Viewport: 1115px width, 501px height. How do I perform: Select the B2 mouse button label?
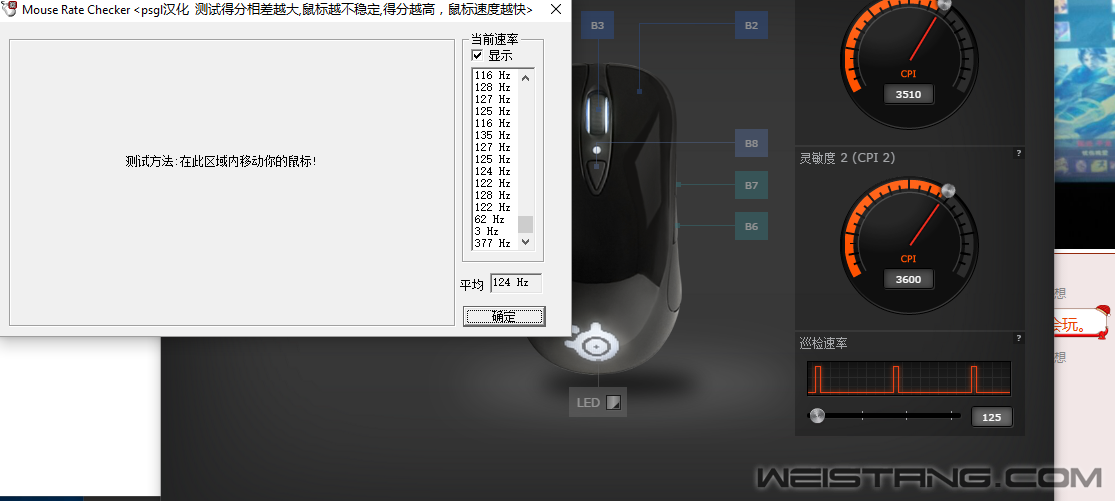coord(752,26)
